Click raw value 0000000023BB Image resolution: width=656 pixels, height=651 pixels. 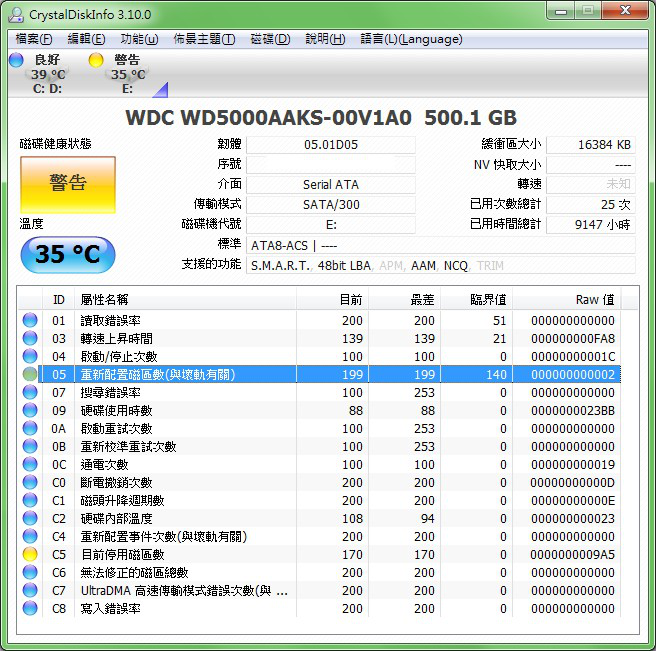(x=573, y=411)
